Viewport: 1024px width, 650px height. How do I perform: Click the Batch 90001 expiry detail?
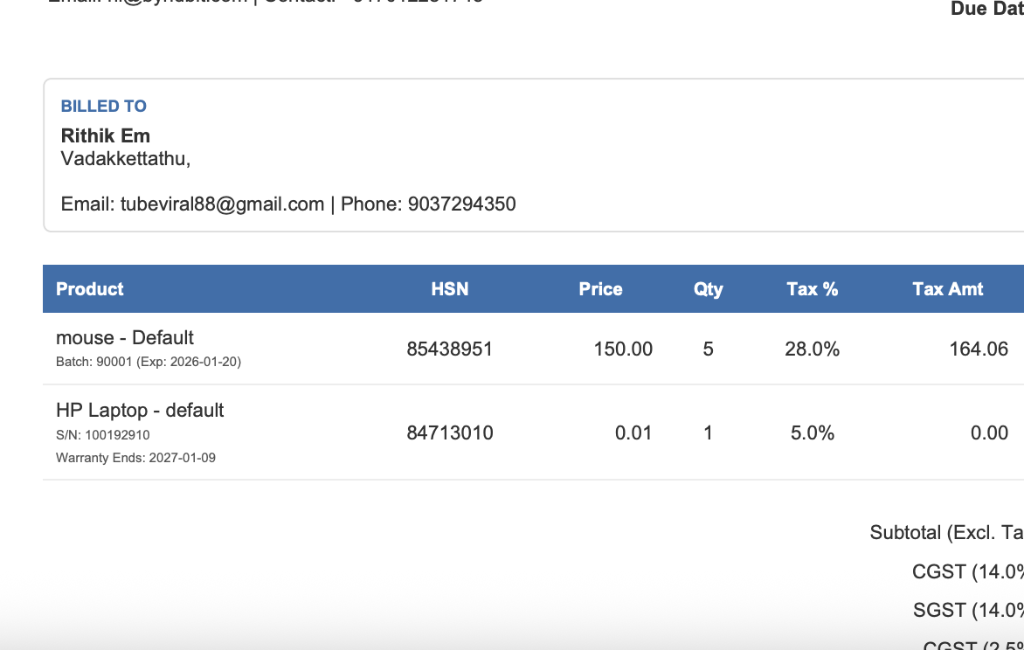click(x=148, y=361)
